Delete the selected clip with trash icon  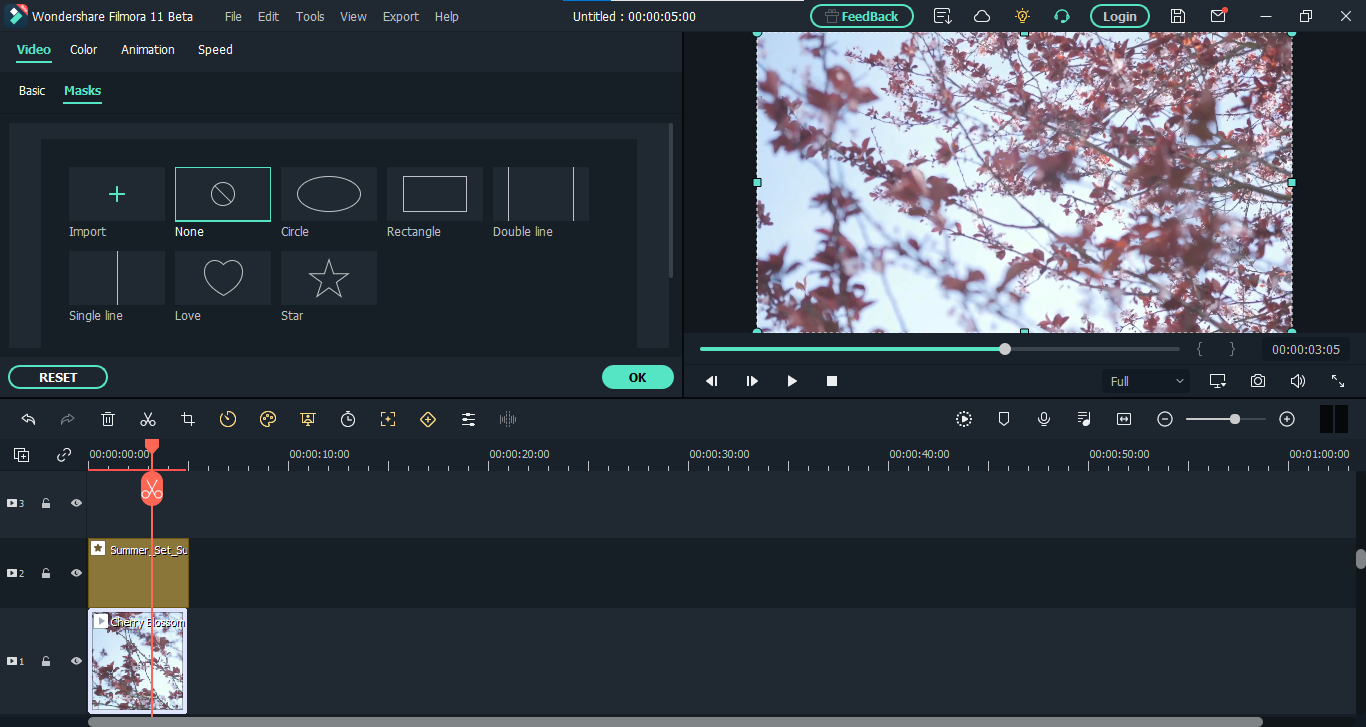coord(108,419)
